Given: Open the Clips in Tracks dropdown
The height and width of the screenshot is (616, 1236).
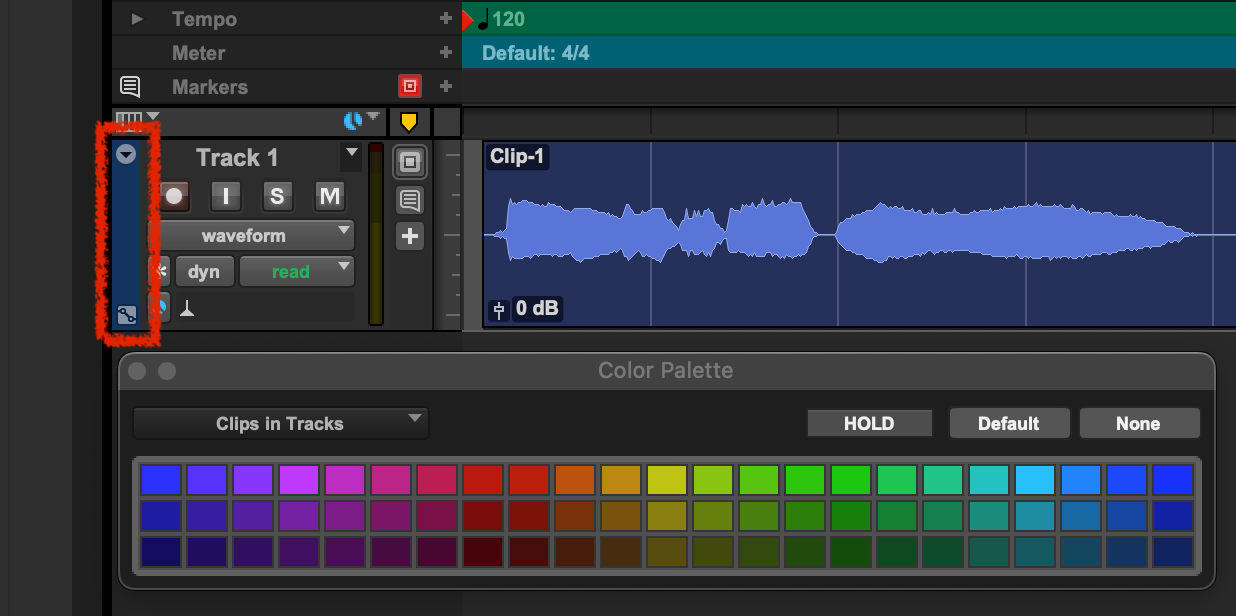Looking at the screenshot, I should (280, 424).
